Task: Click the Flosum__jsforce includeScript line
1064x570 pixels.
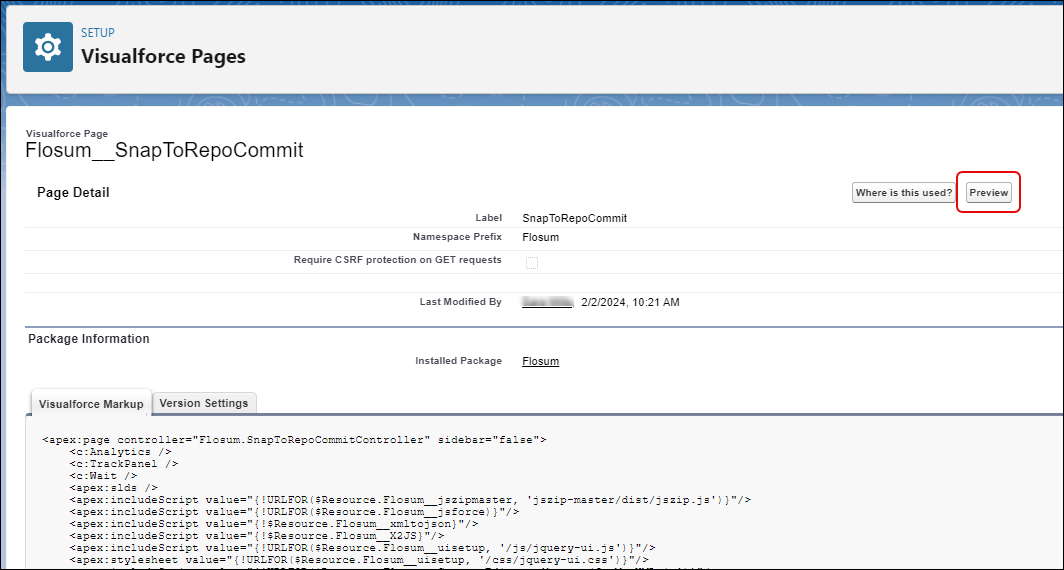Action: tap(294, 512)
